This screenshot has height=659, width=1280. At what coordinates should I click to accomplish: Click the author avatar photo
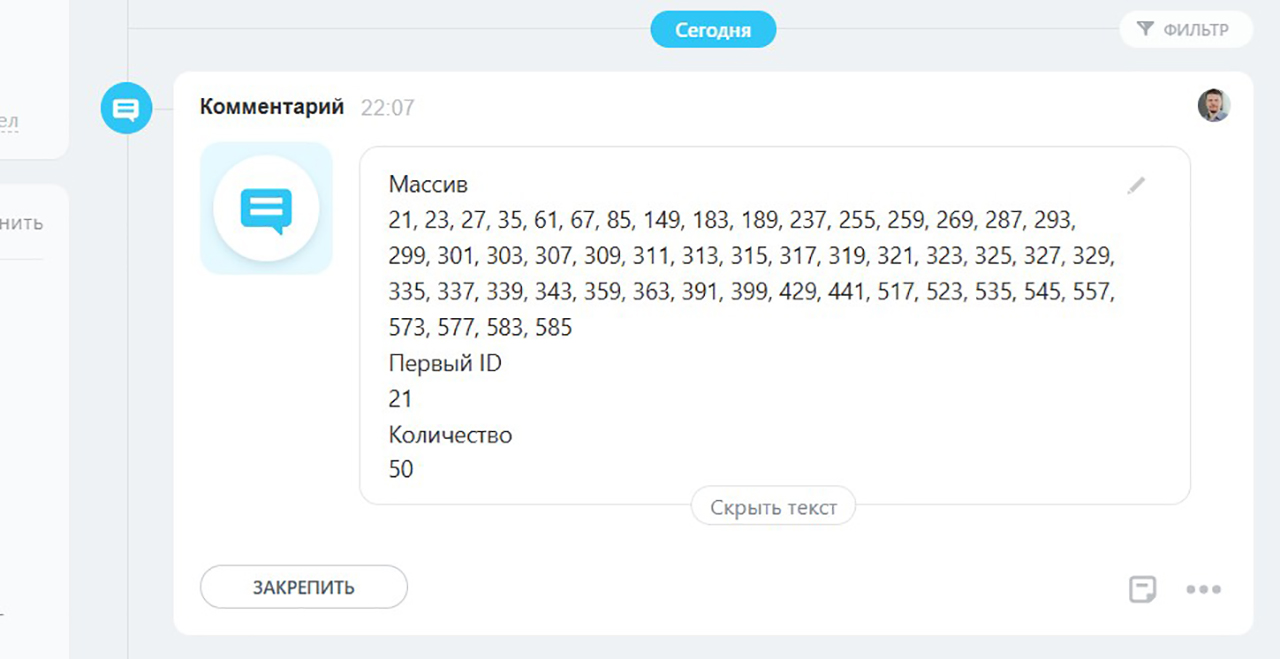pyautogui.click(x=1214, y=105)
